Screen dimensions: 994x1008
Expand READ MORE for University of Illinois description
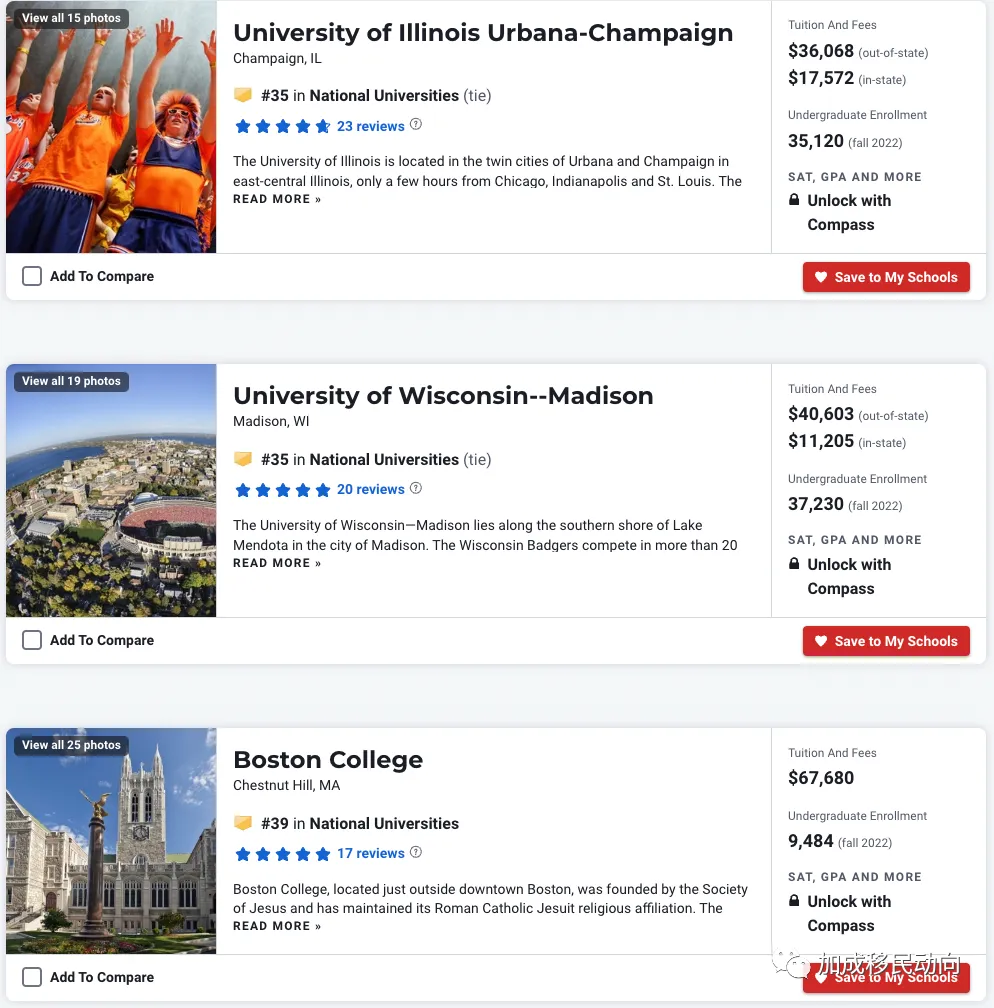pyautogui.click(x=277, y=199)
